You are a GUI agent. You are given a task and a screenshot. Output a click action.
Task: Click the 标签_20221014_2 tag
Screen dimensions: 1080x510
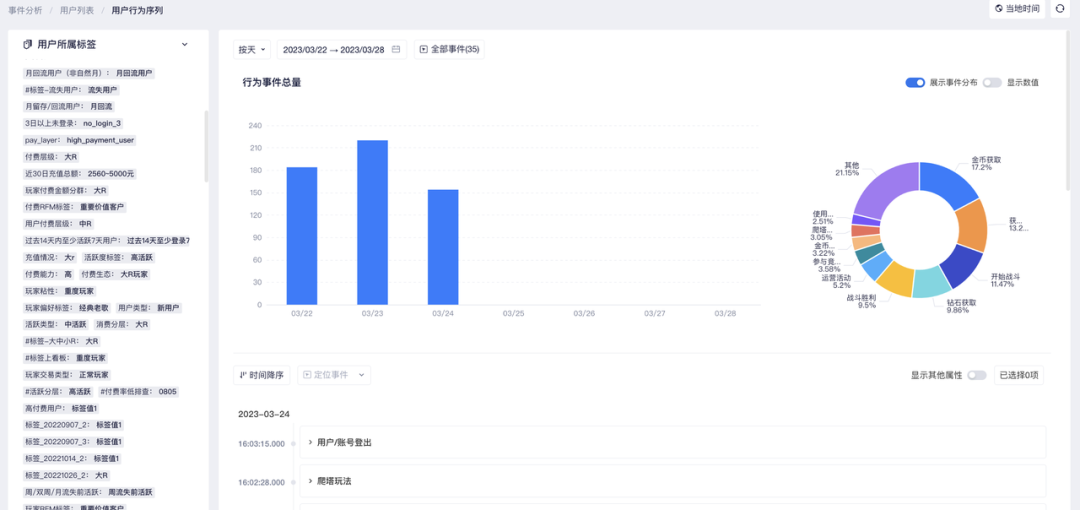click(74, 458)
